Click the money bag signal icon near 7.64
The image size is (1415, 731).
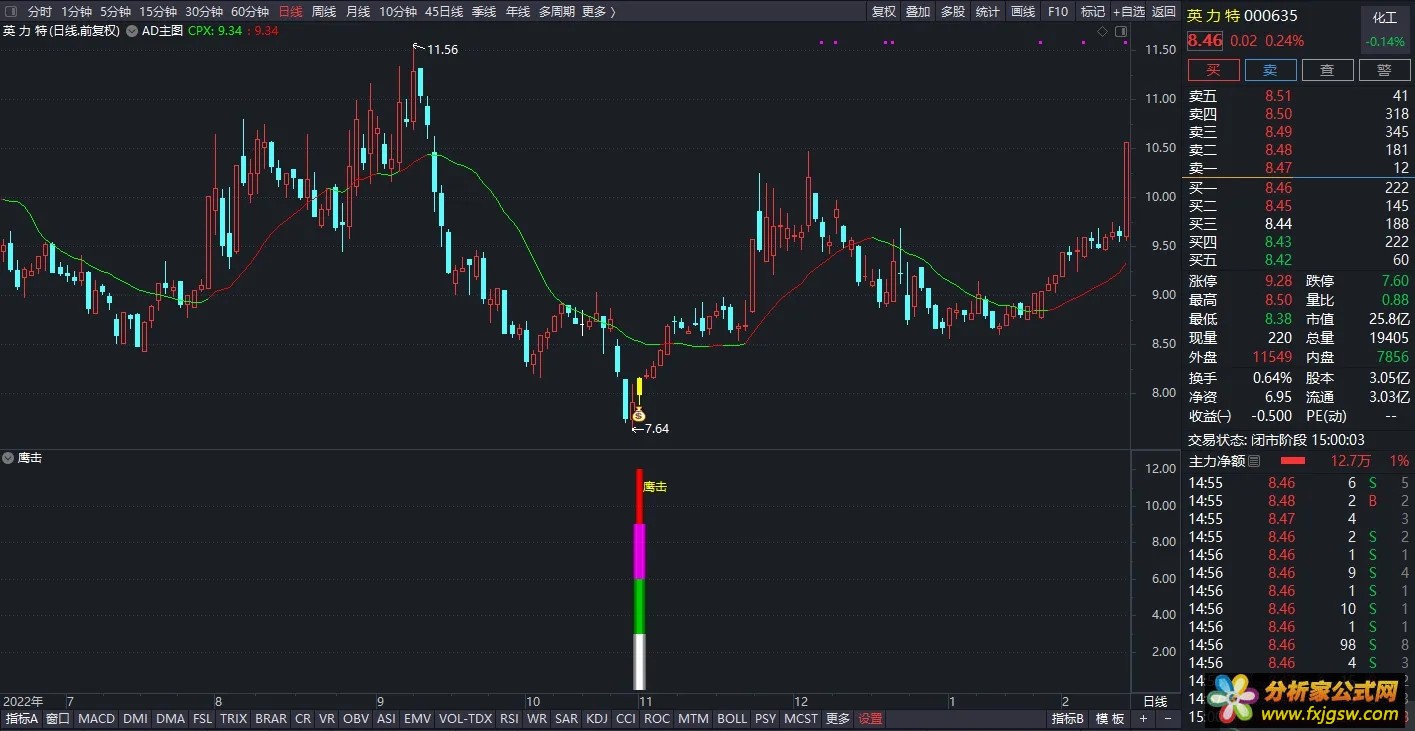pos(639,414)
